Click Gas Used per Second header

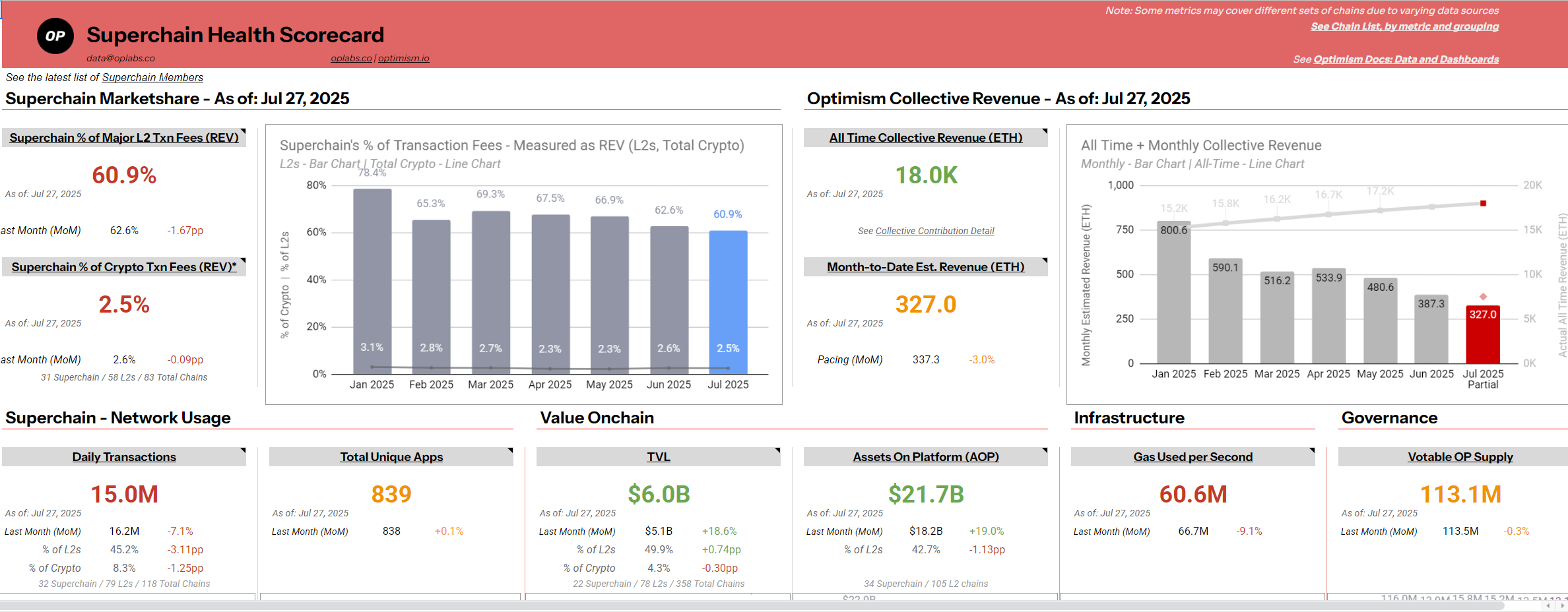coord(1193,456)
